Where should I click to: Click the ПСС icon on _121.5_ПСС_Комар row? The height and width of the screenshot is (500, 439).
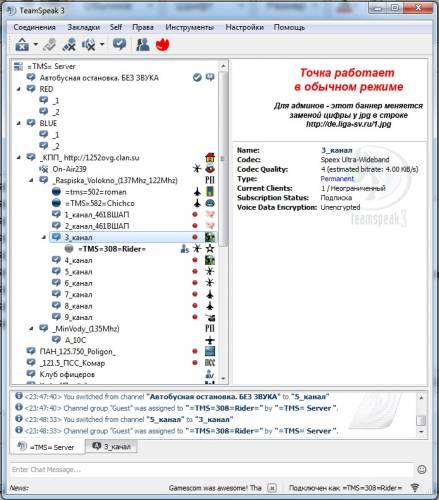tap(210, 363)
